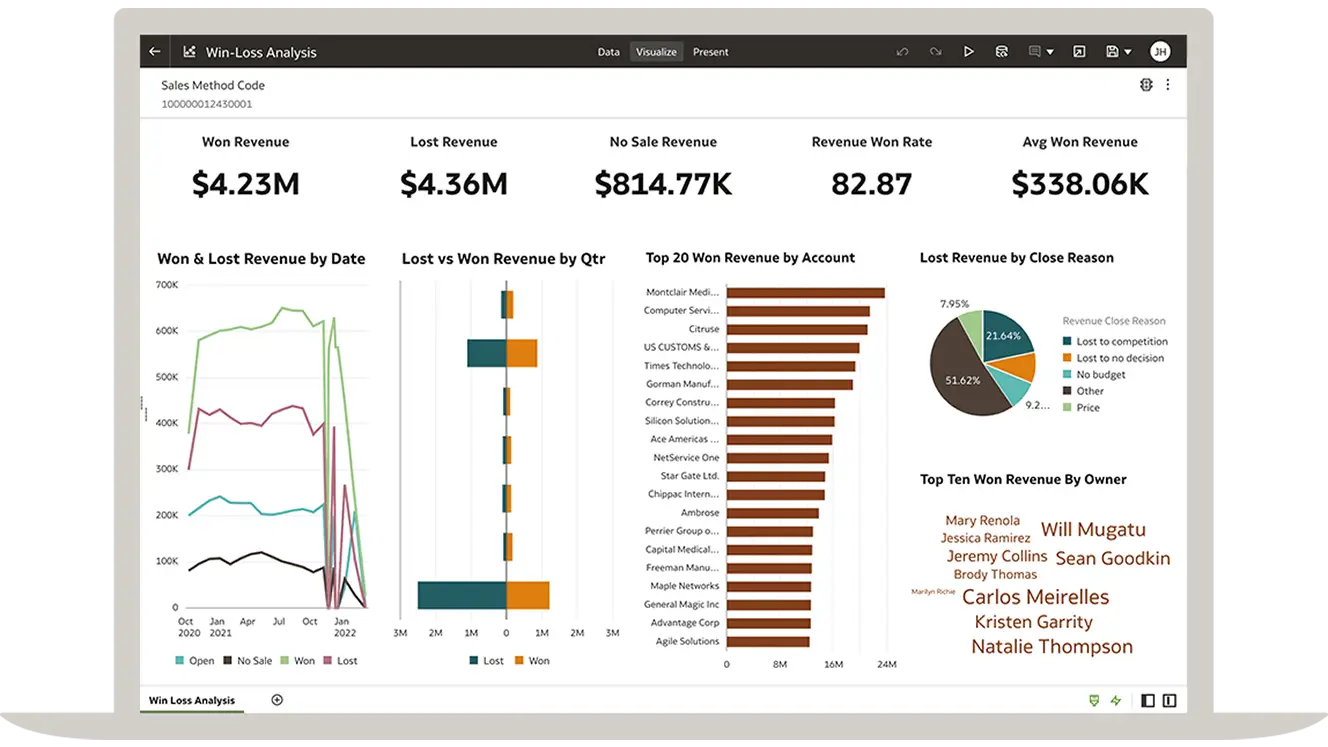
Task: Click the Won & Lost Revenue by Date title
Action: pyautogui.click(x=261, y=259)
